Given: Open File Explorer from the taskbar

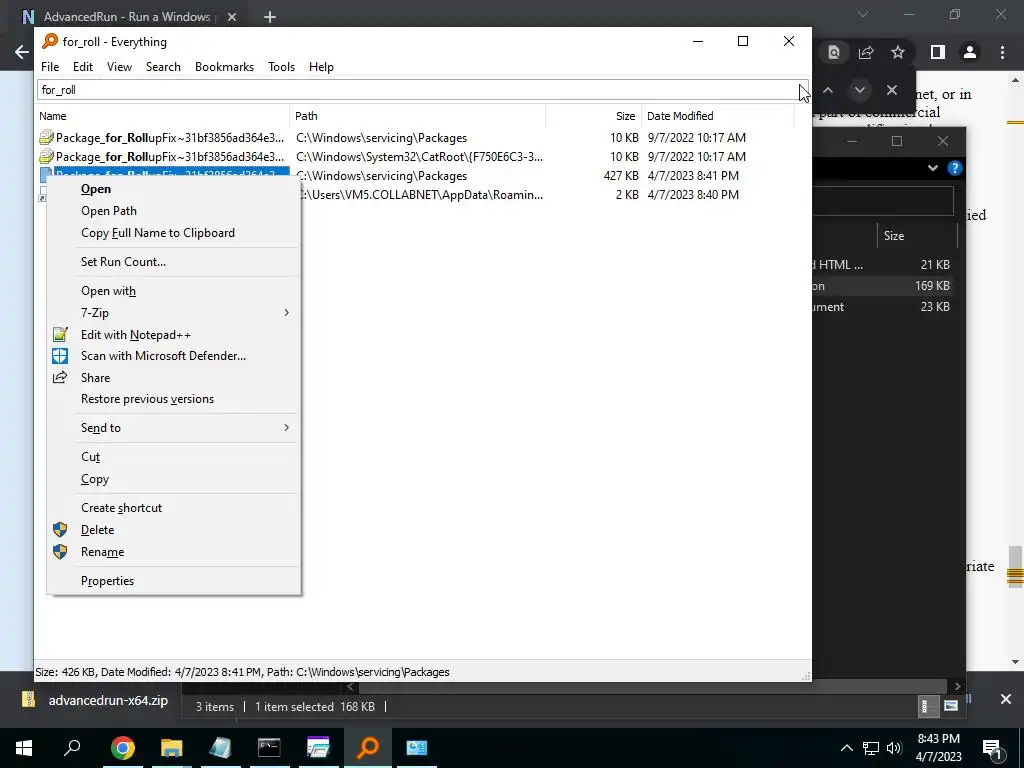Looking at the screenshot, I should coord(172,748).
